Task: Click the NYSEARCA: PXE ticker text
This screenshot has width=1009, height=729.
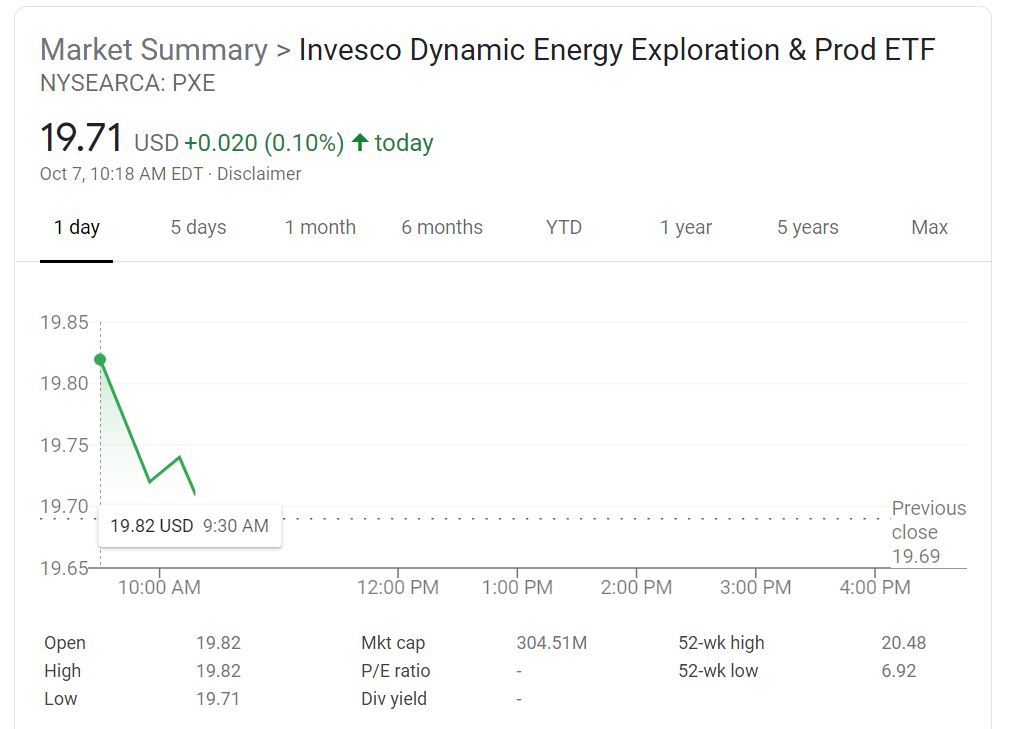Action: coord(127,84)
